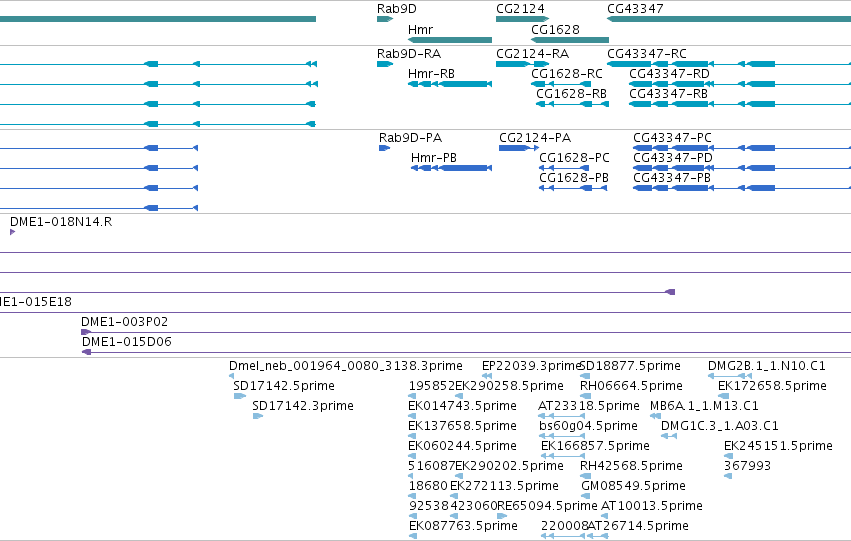Select the CG43347-RC transcript label
This screenshot has height=541, width=851.
646,54
